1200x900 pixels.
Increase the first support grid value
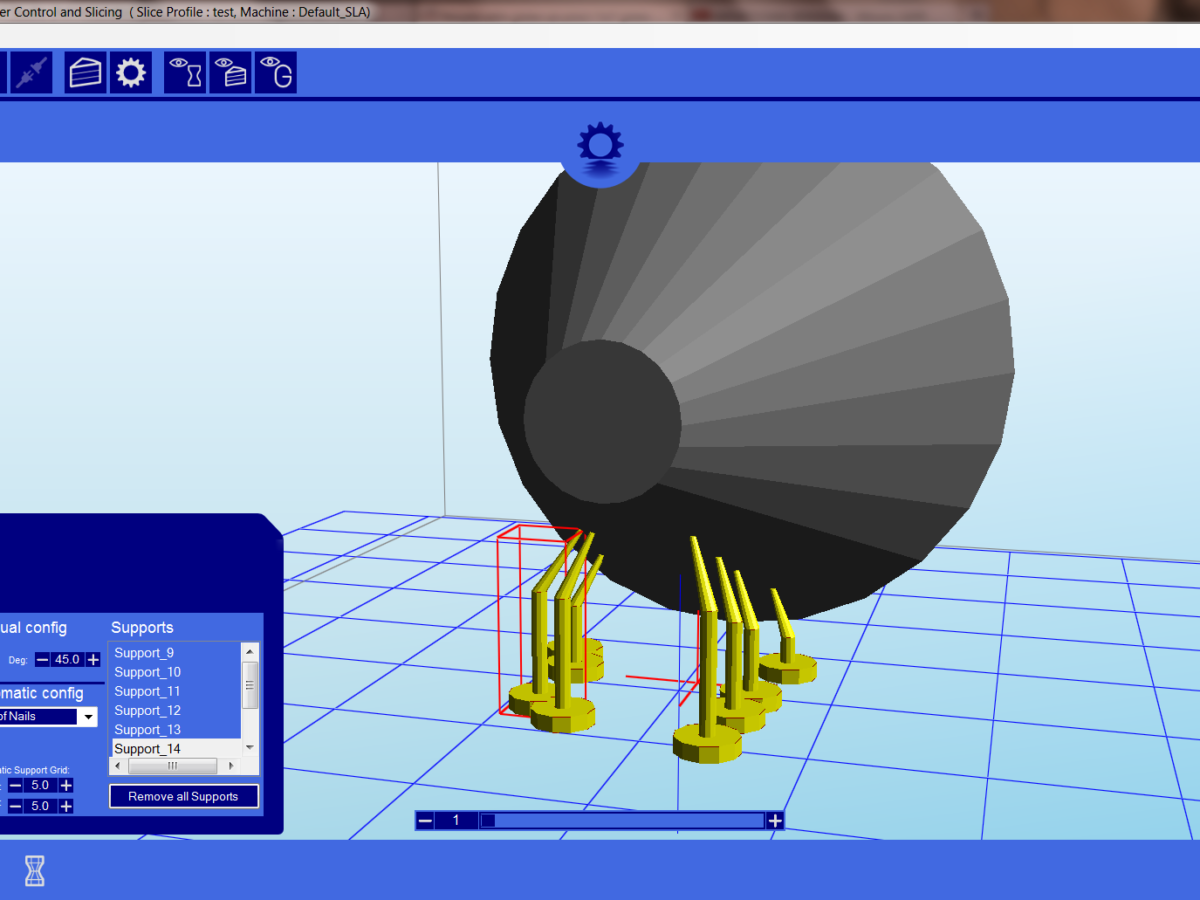[x=66, y=786]
